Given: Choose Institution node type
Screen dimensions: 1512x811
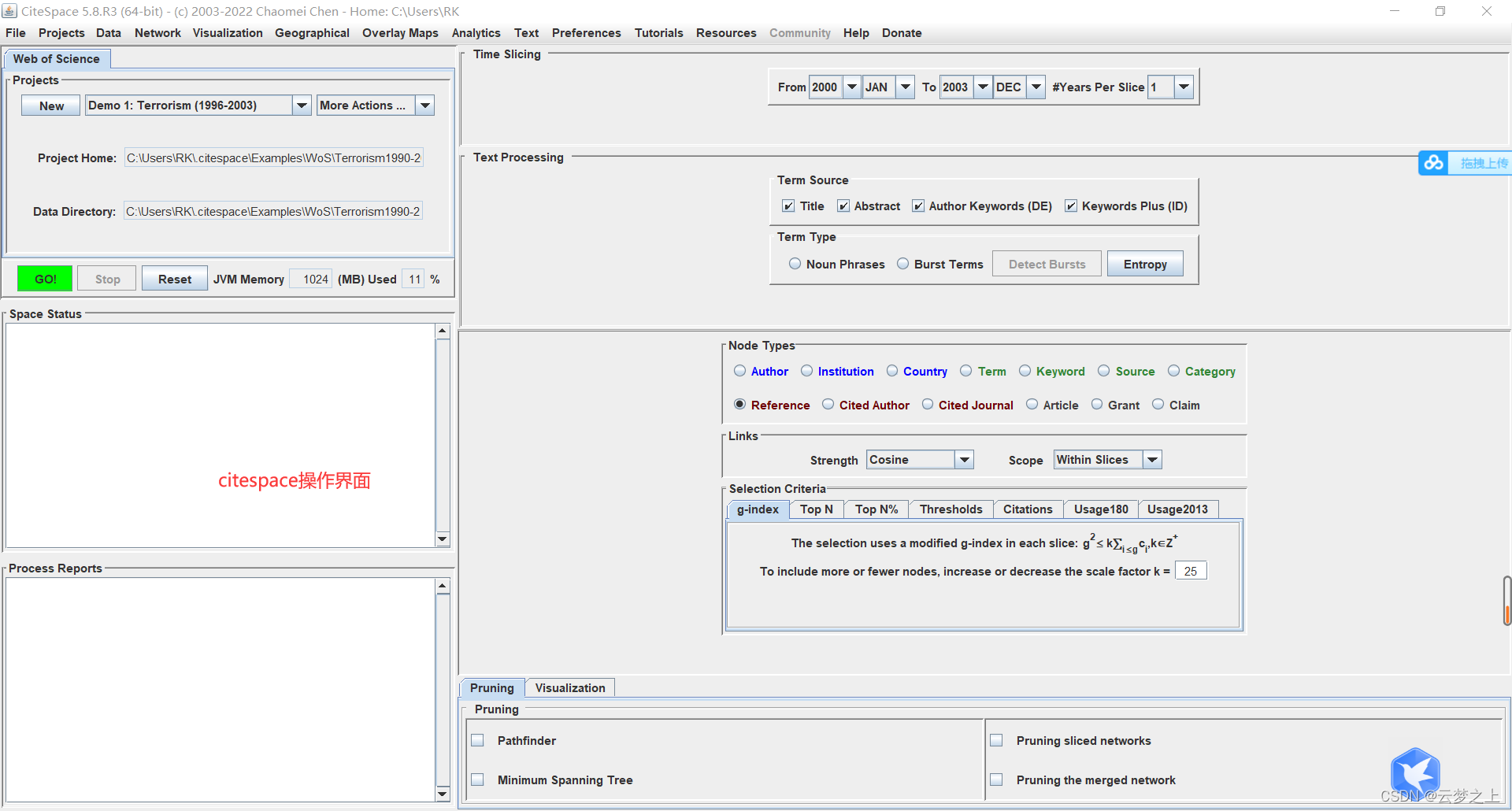Looking at the screenshot, I should tap(806, 371).
